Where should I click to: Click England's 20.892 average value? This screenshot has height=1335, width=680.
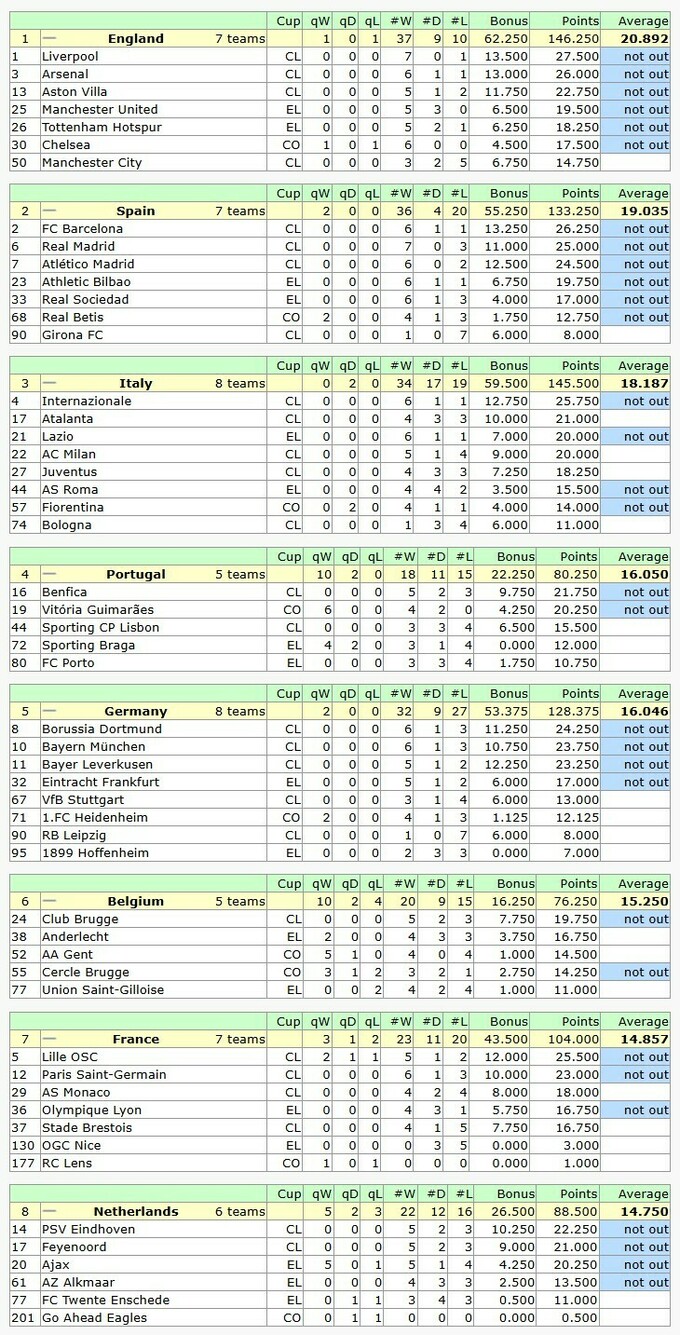tap(643, 39)
